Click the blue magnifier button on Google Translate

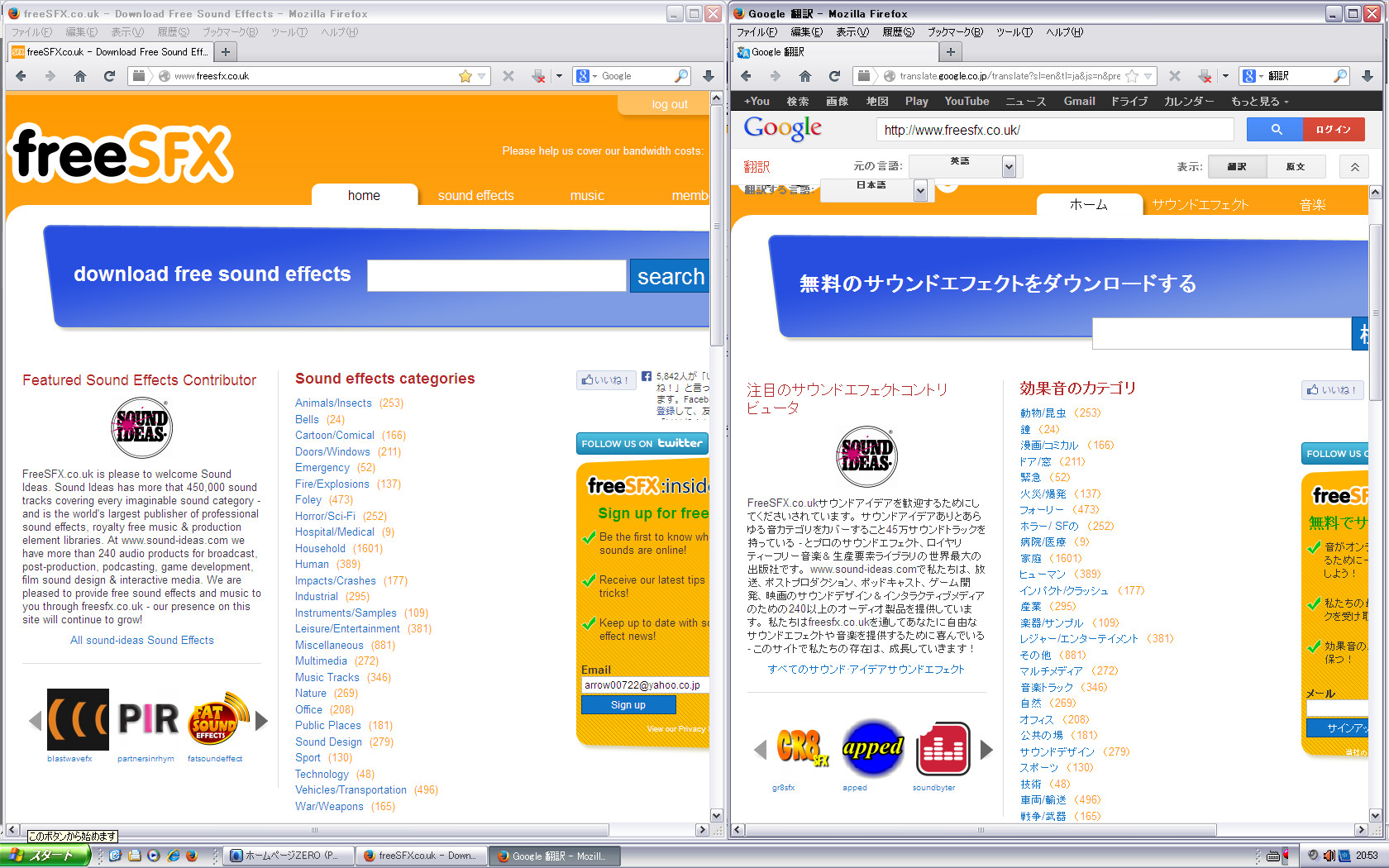pyautogui.click(x=1275, y=130)
